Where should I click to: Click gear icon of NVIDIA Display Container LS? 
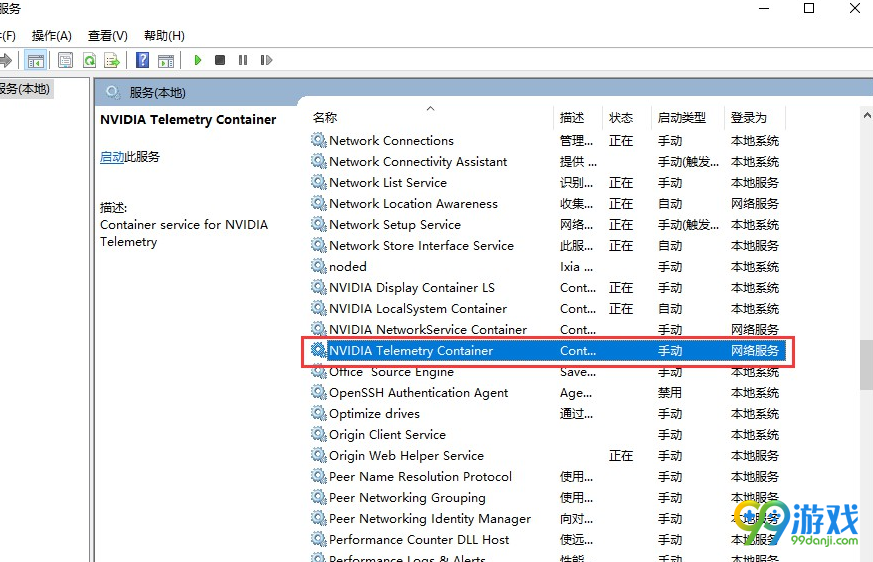318,287
